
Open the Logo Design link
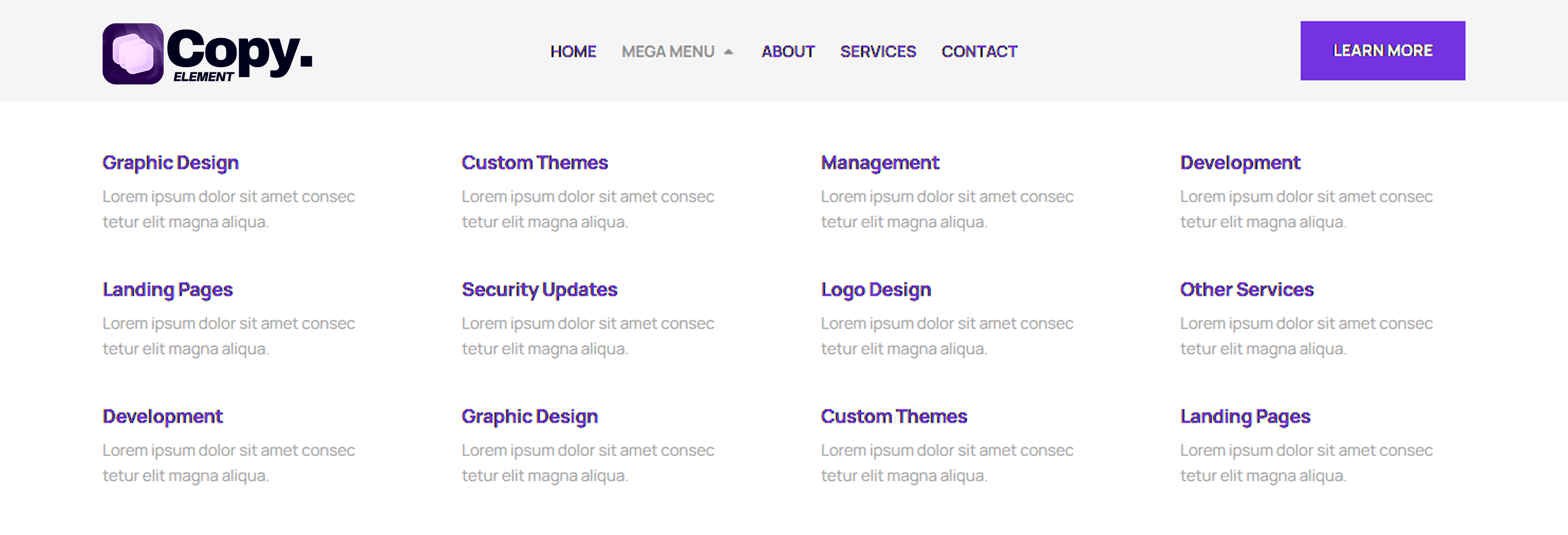tap(875, 289)
